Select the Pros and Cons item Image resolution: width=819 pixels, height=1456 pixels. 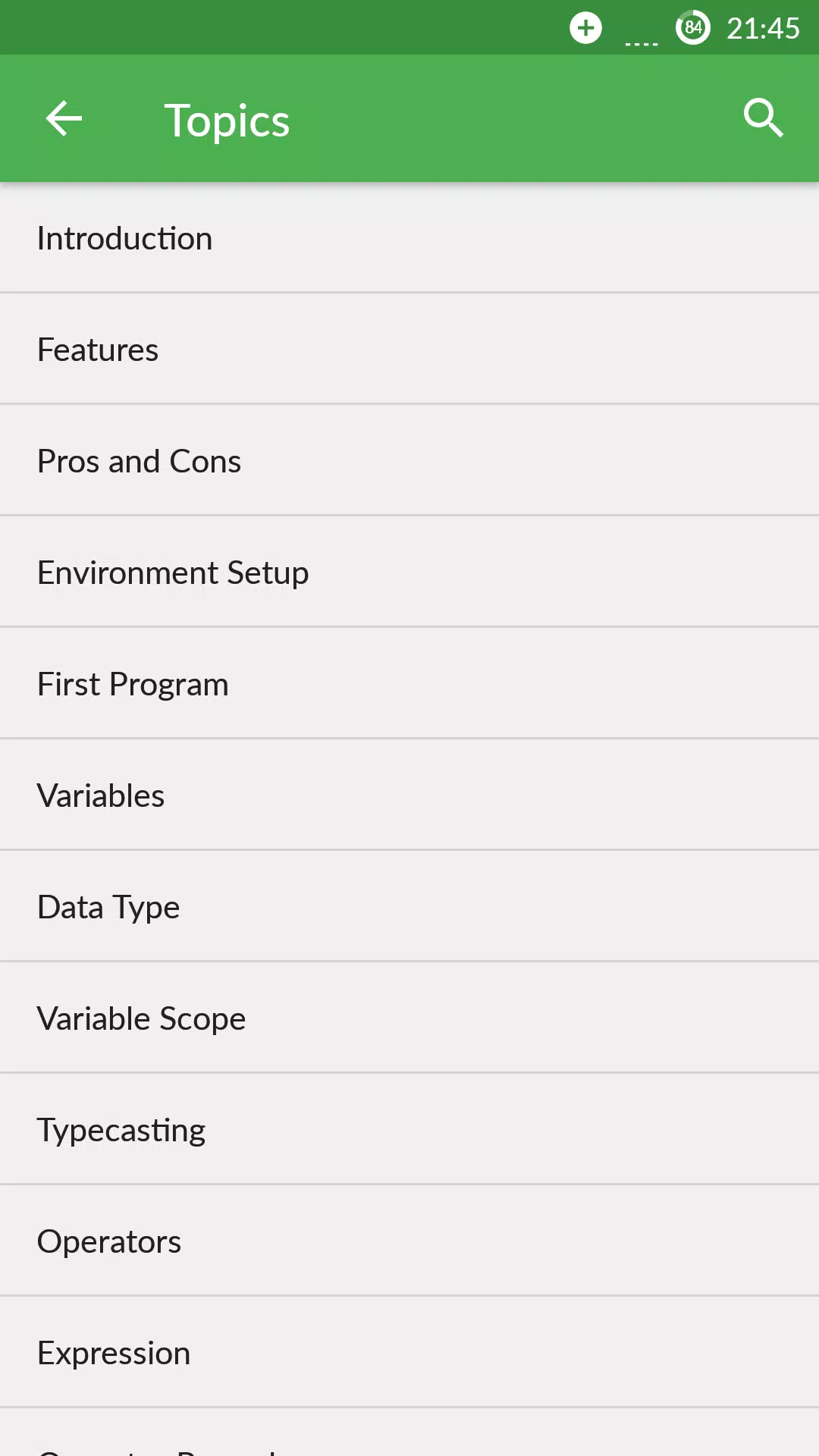[x=409, y=461]
